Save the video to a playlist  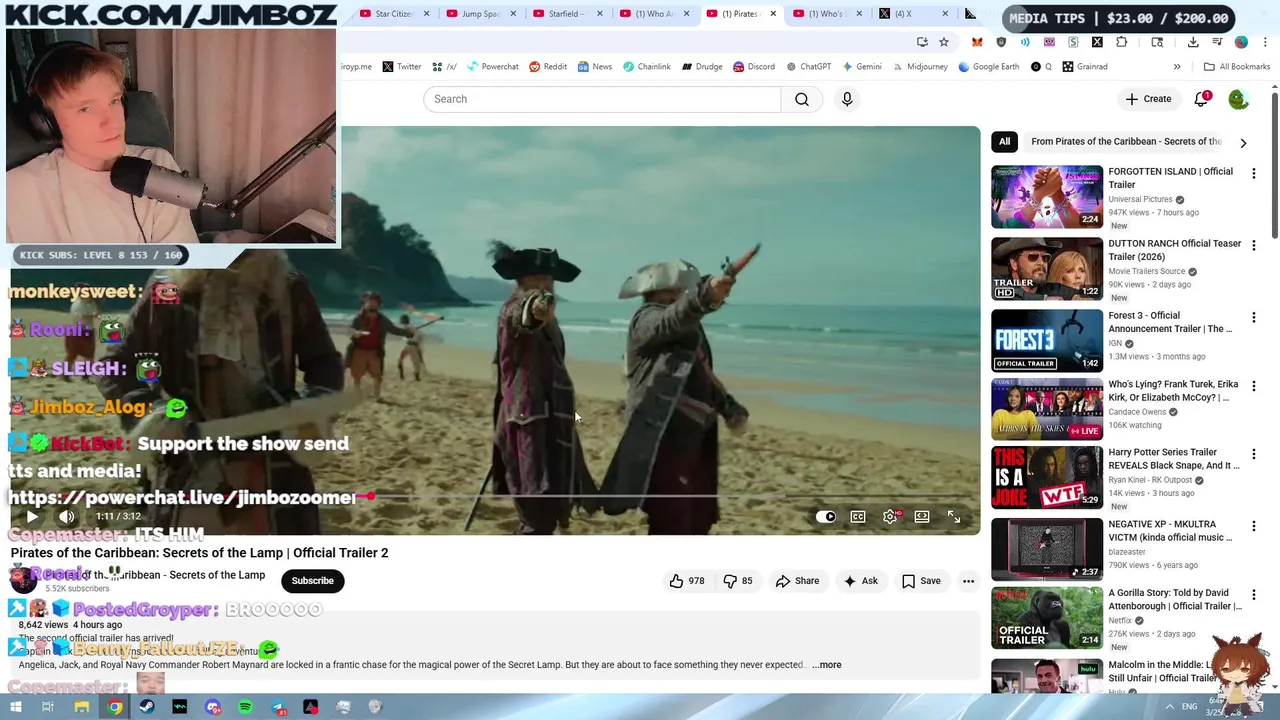coord(921,581)
